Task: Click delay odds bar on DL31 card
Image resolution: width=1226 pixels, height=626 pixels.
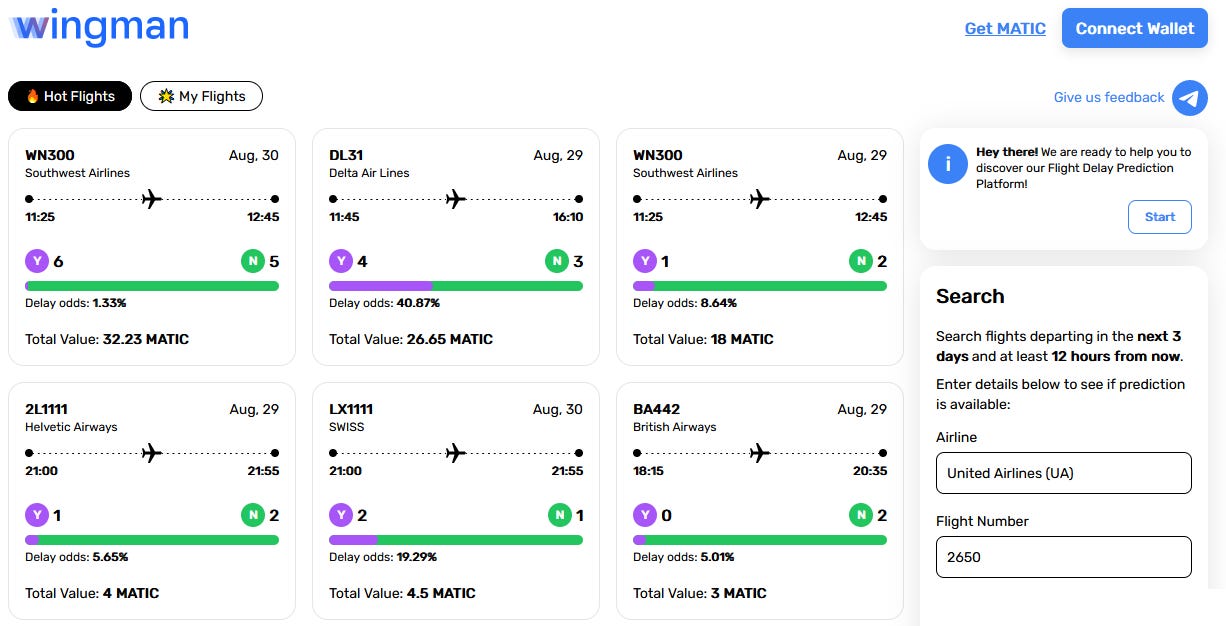Action: click(x=456, y=286)
